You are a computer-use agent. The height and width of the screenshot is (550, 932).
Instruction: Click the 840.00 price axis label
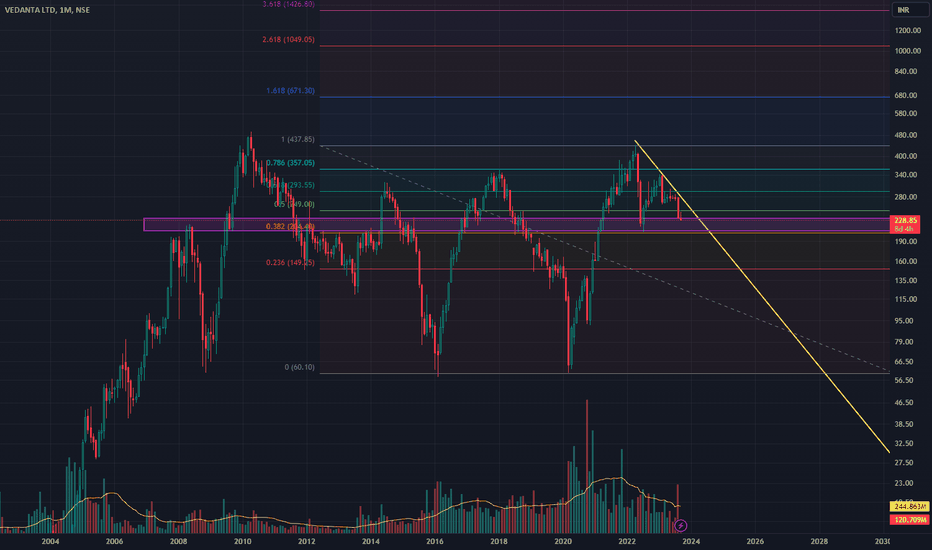[x=906, y=71]
